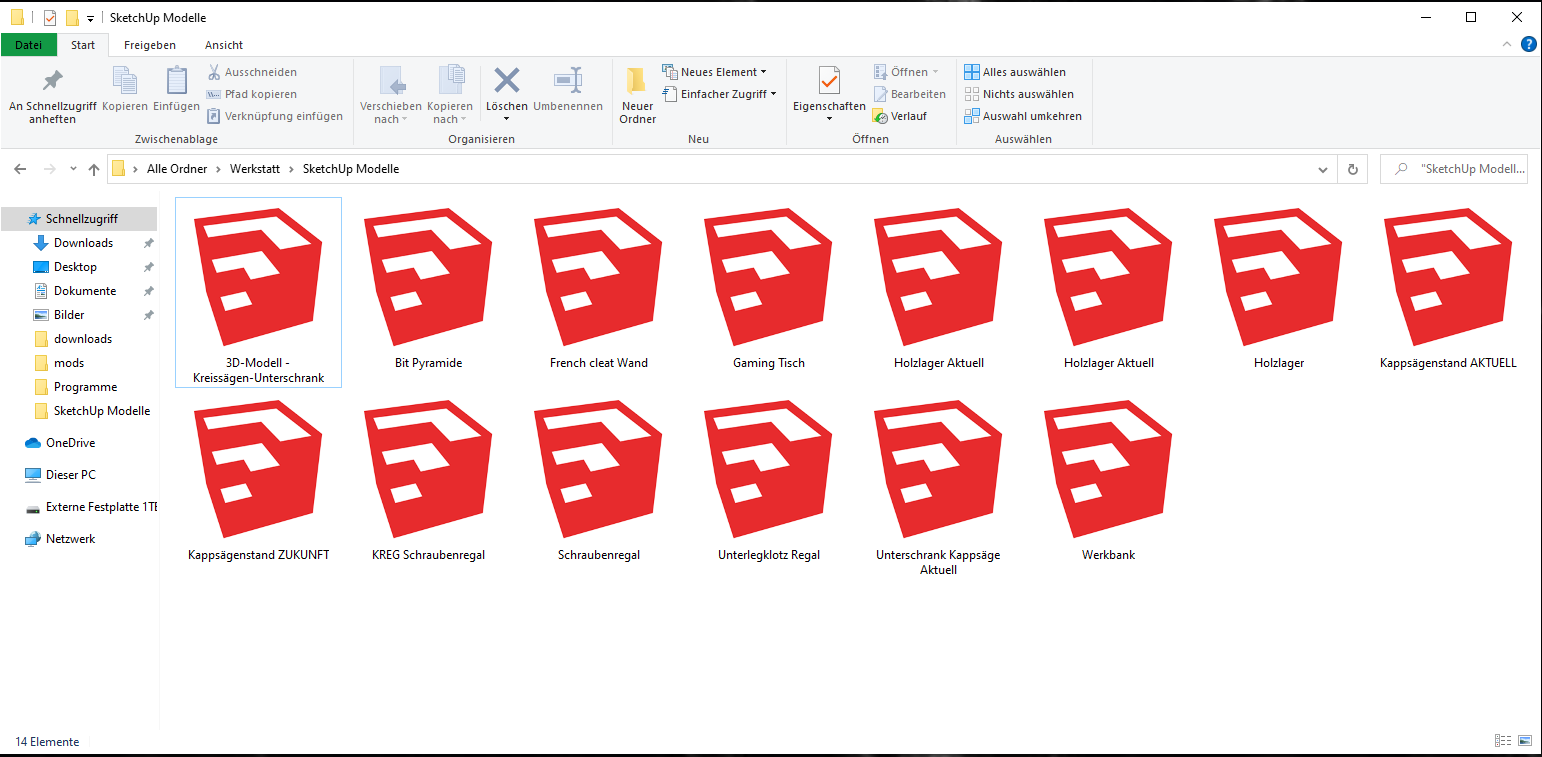Click Auswahl umkehren to invert selection
The image size is (1542, 757).
tap(1022, 116)
